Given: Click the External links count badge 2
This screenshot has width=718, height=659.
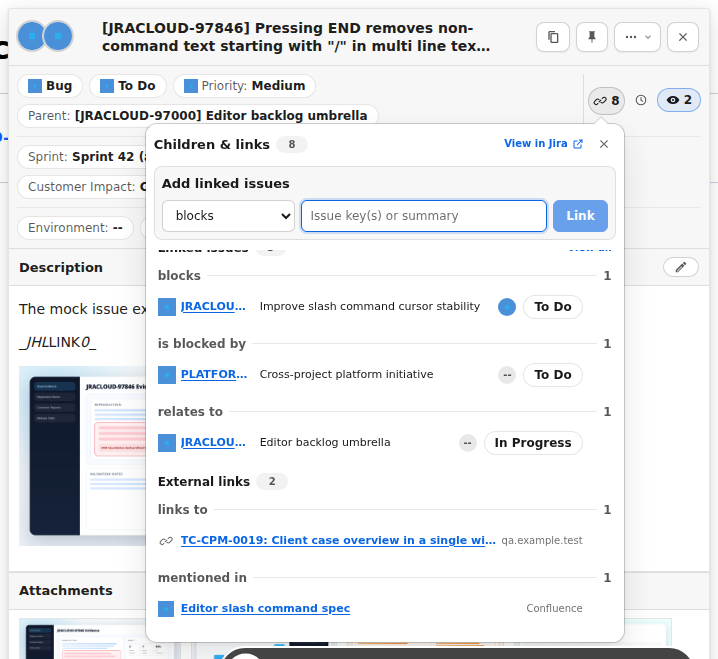Looking at the screenshot, I should click(x=272, y=481).
